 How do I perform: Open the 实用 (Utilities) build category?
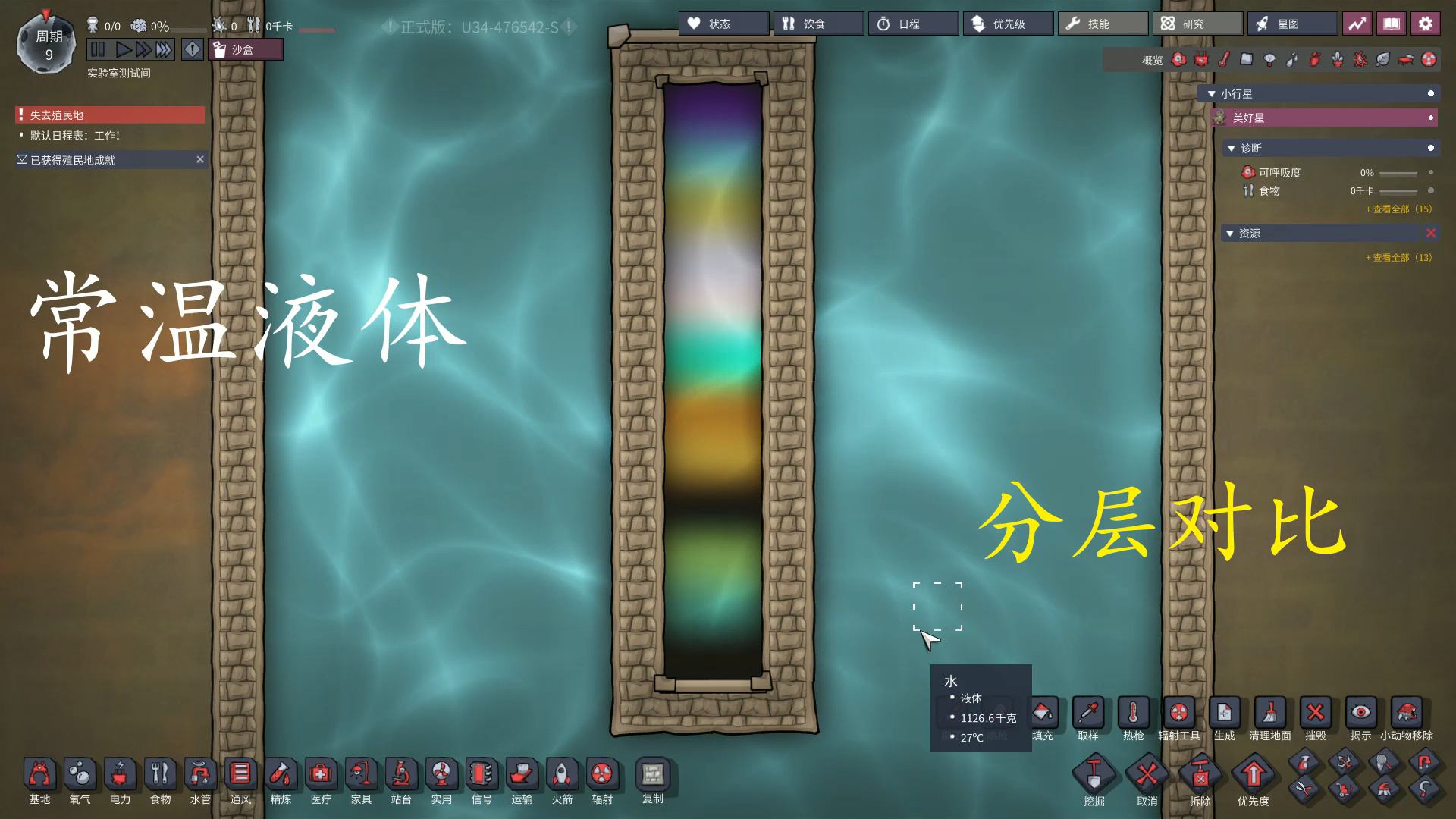click(441, 775)
